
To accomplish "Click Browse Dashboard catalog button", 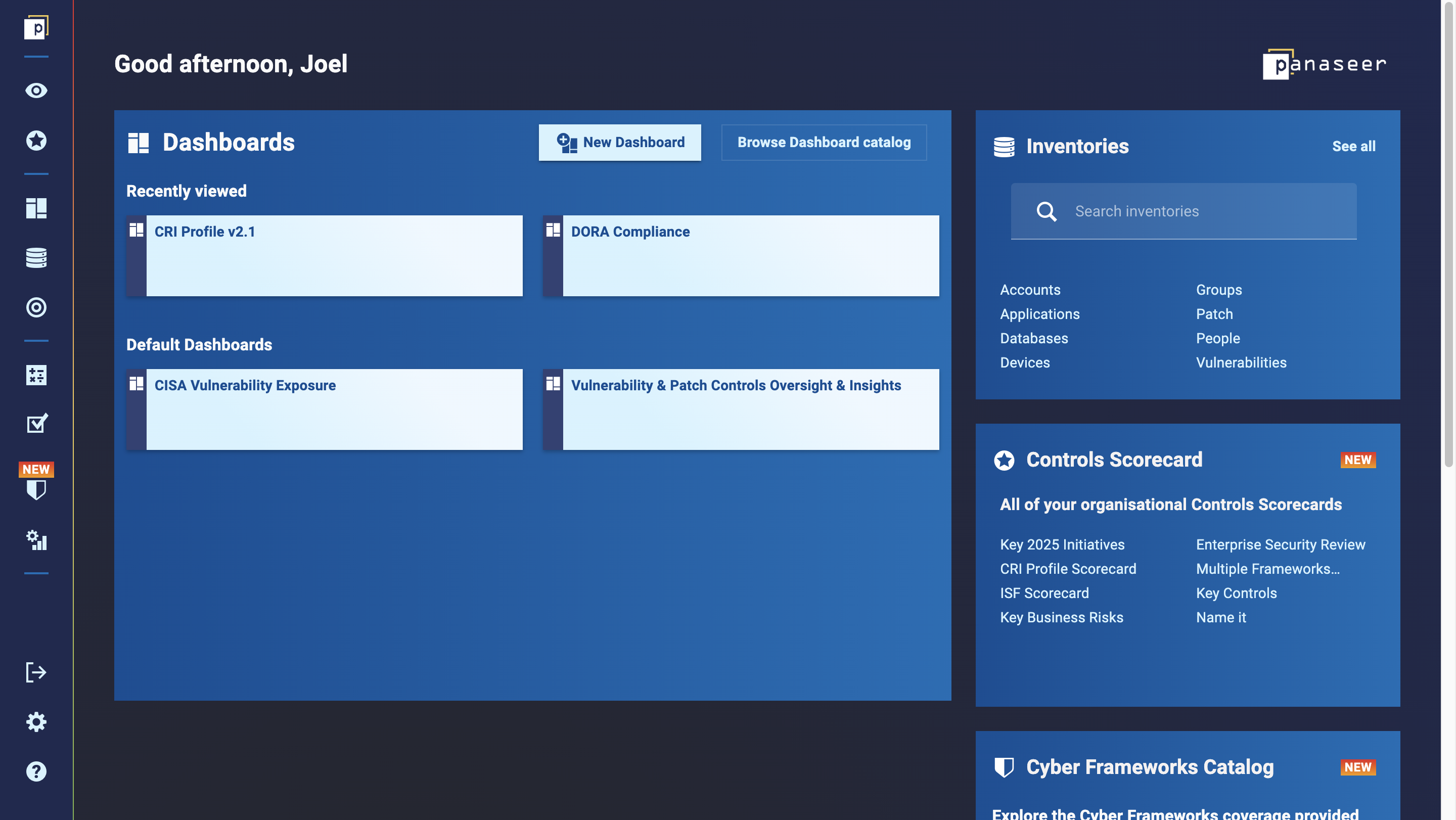I will click(824, 143).
